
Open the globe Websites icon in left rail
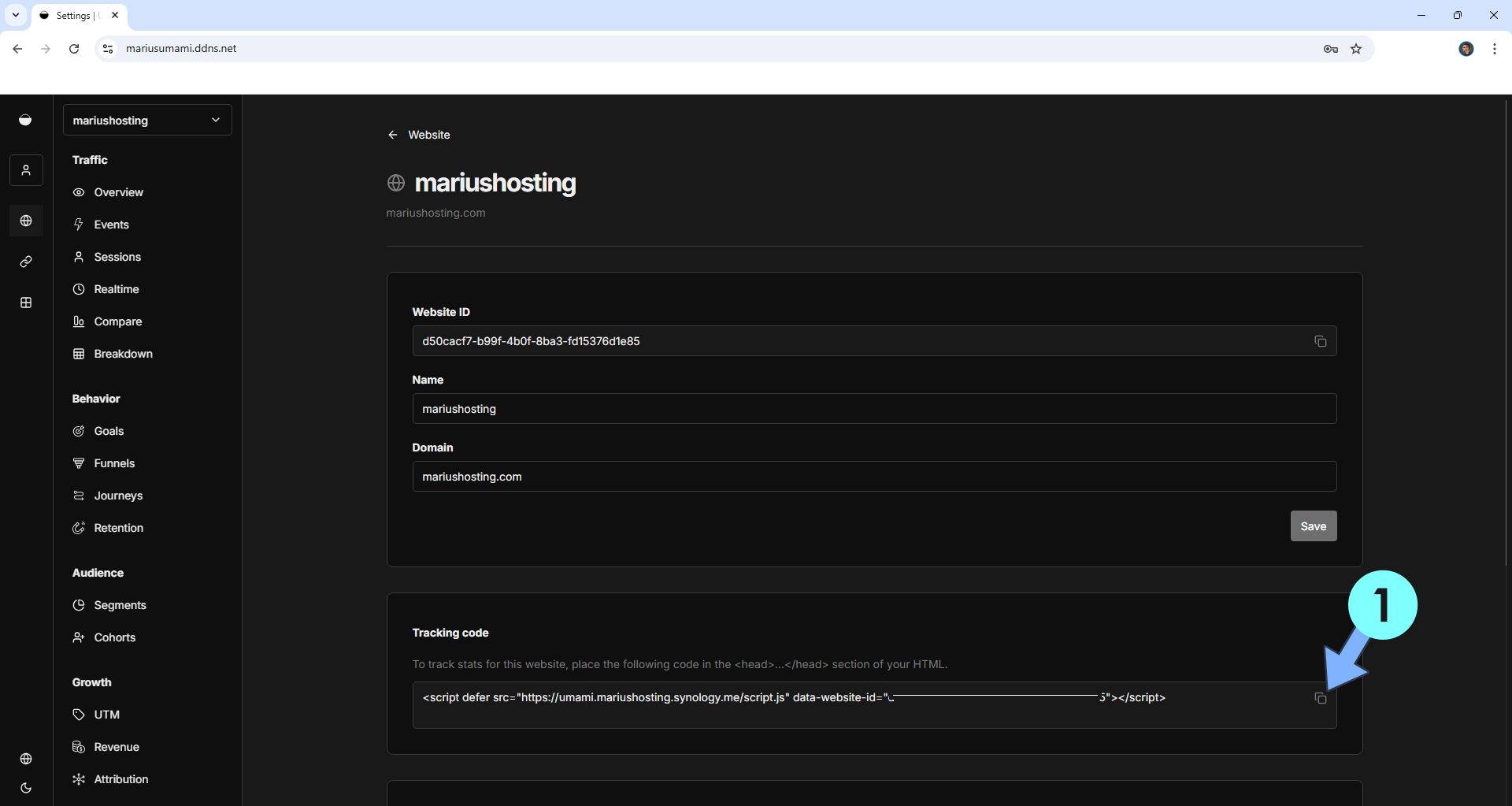click(26, 221)
